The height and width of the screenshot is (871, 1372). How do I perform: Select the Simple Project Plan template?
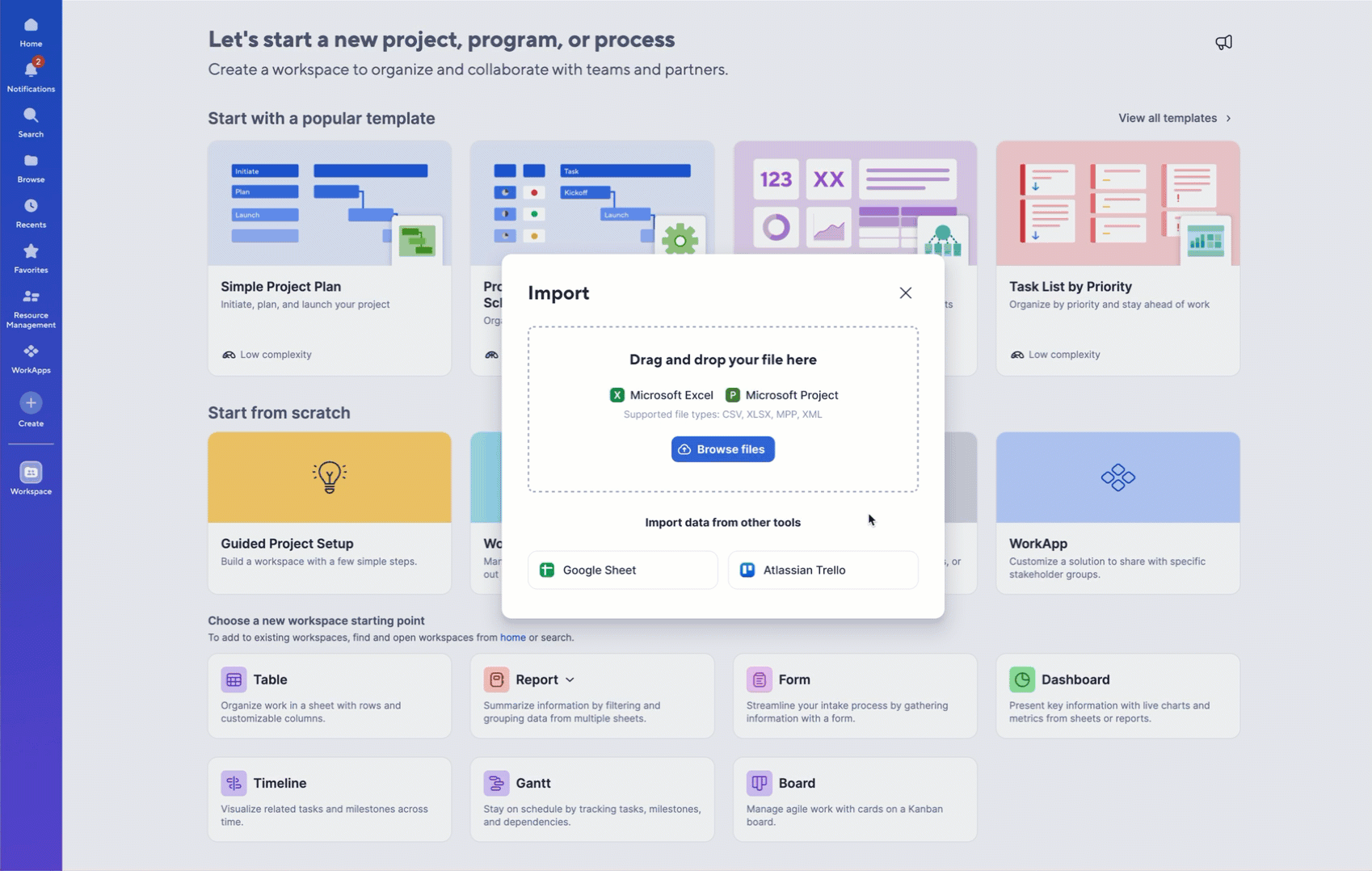(x=329, y=257)
